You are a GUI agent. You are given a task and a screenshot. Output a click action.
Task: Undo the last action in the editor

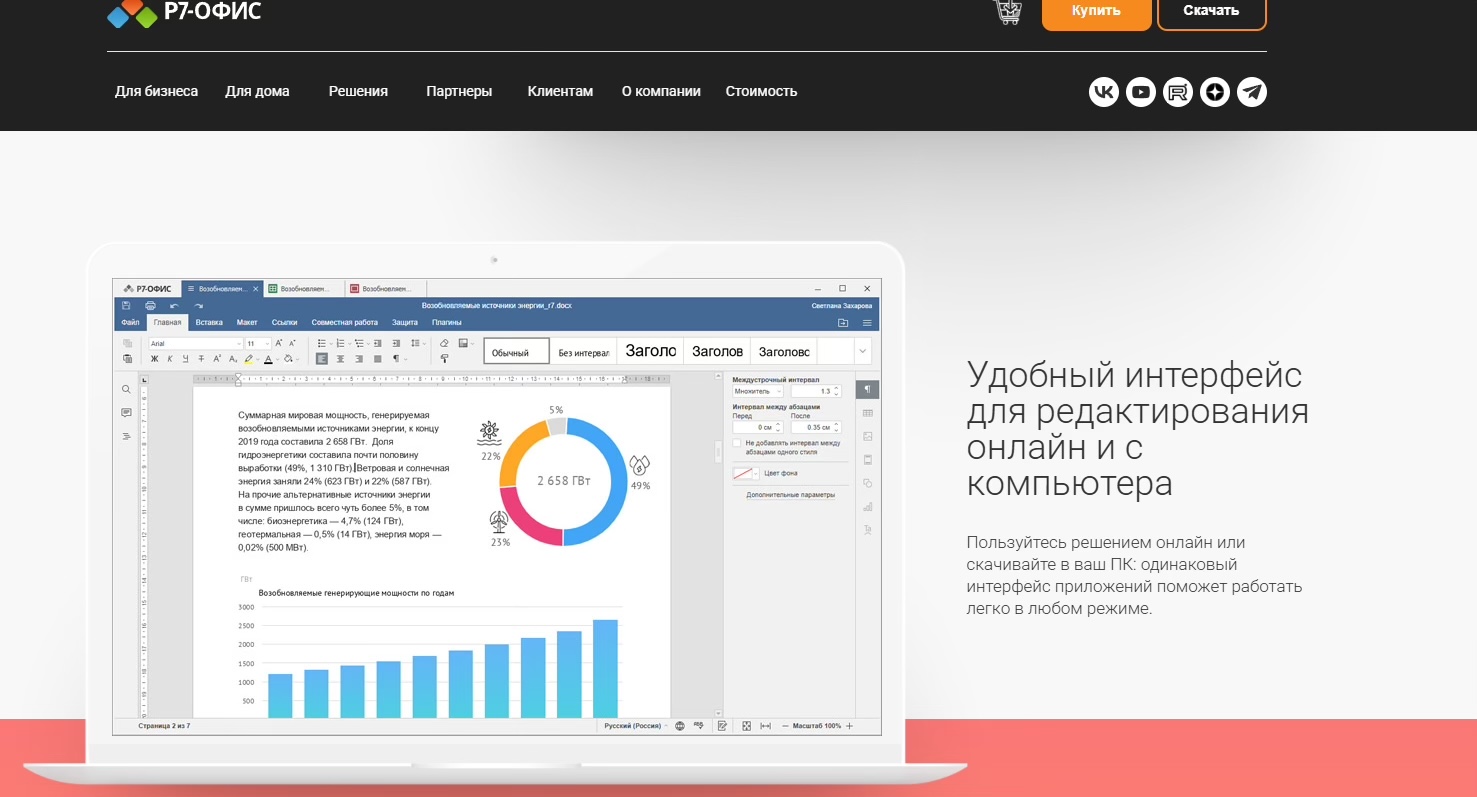tap(174, 305)
